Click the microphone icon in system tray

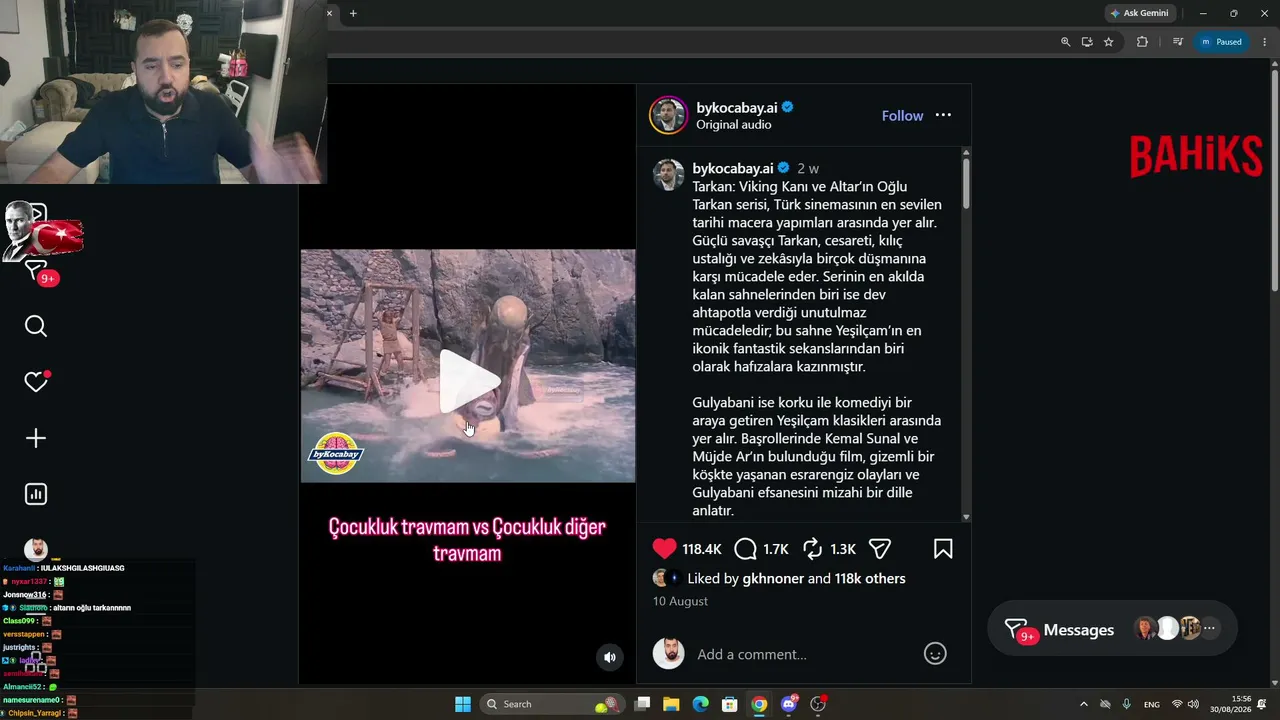point(1127,704)
